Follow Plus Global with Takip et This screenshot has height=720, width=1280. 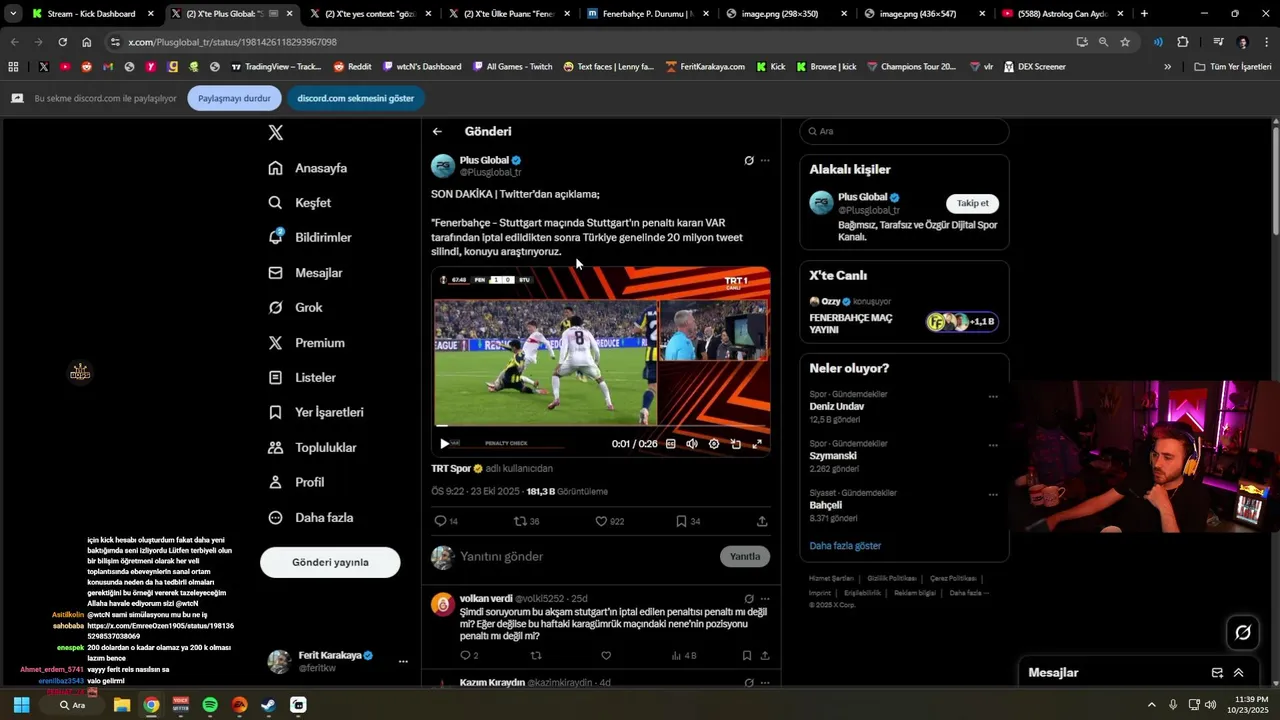pyautogui.click(x=972, y=203)
